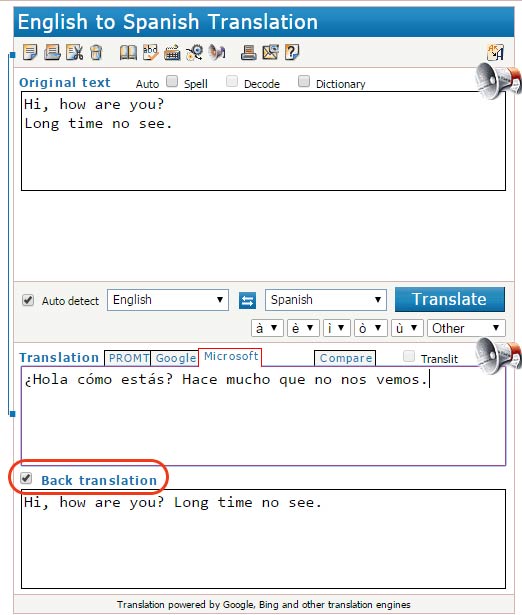Switch to the Google translation tab
Image resolution: width=522 pixels, height=615 pixels.
[175, 358]
